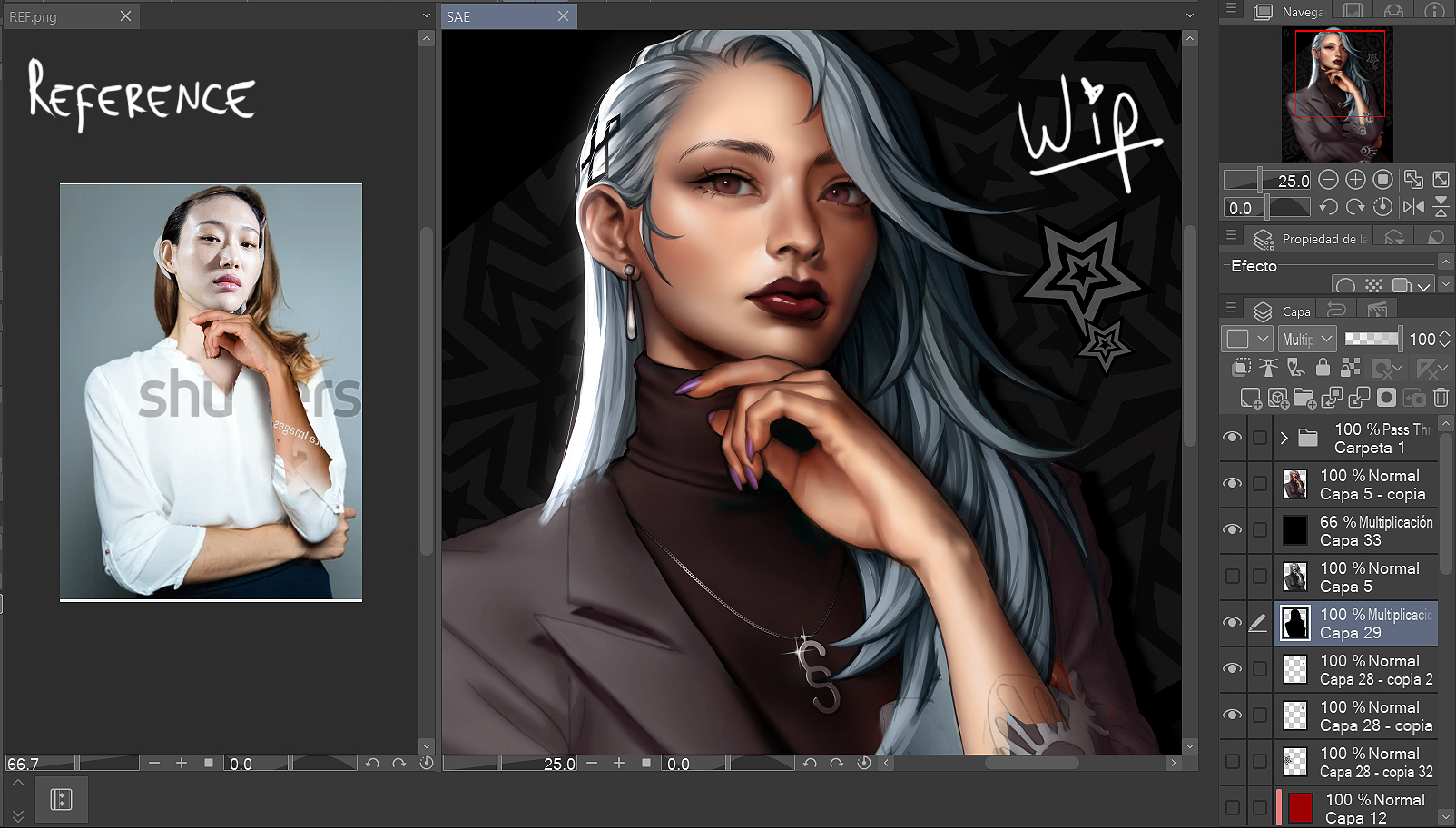Click the delete layer trash icon
This screenshot has width=1456, height=829.
[1441, 398]
